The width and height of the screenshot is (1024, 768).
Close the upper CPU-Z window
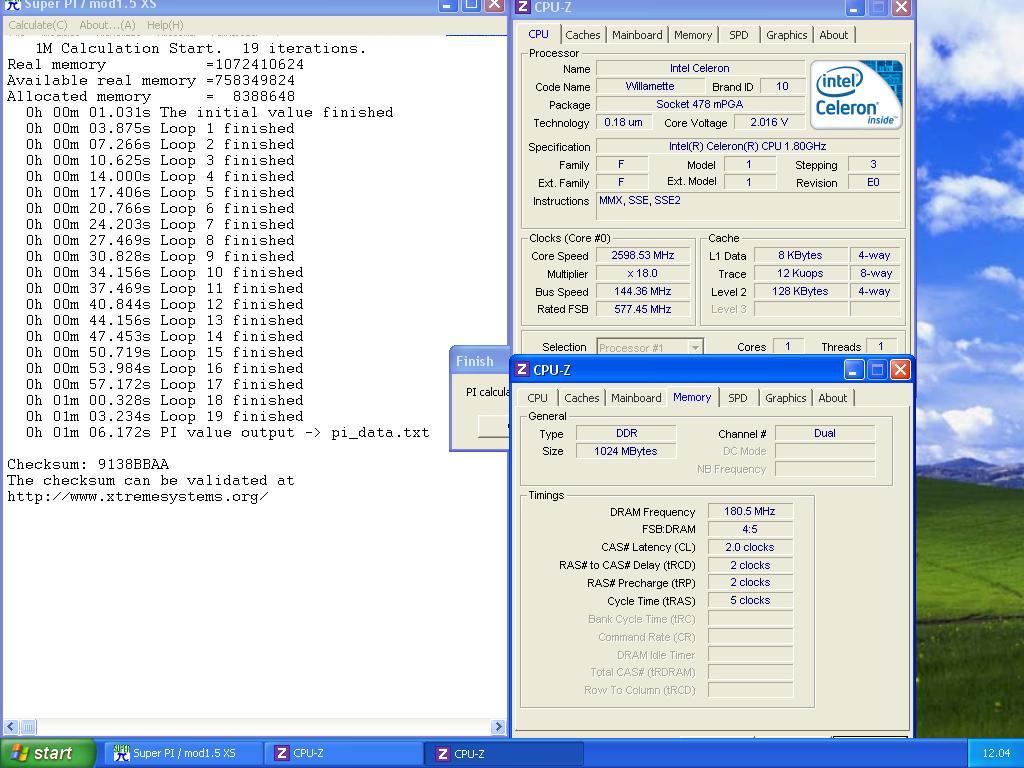(x=901, y=7)
